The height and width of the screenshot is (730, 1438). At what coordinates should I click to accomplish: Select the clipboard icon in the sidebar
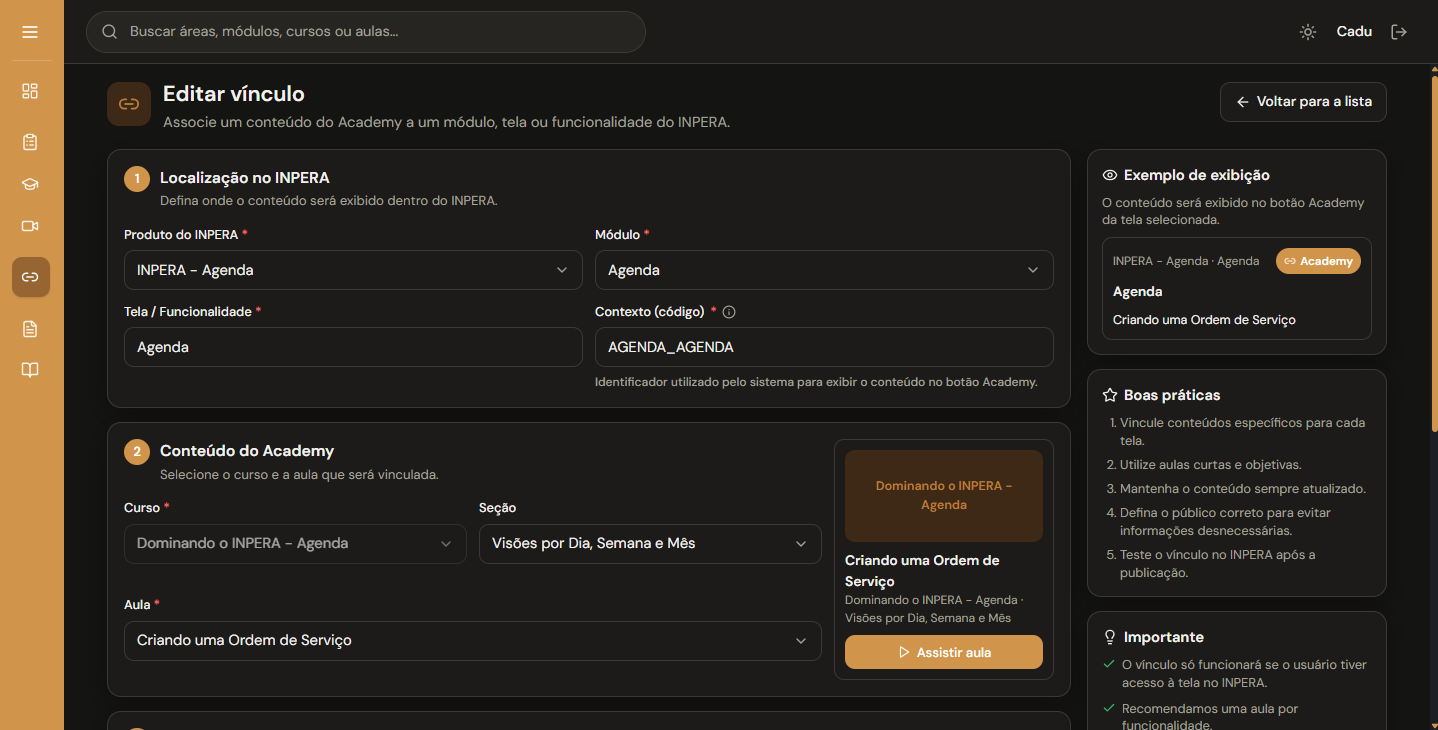tap(30, 142)
